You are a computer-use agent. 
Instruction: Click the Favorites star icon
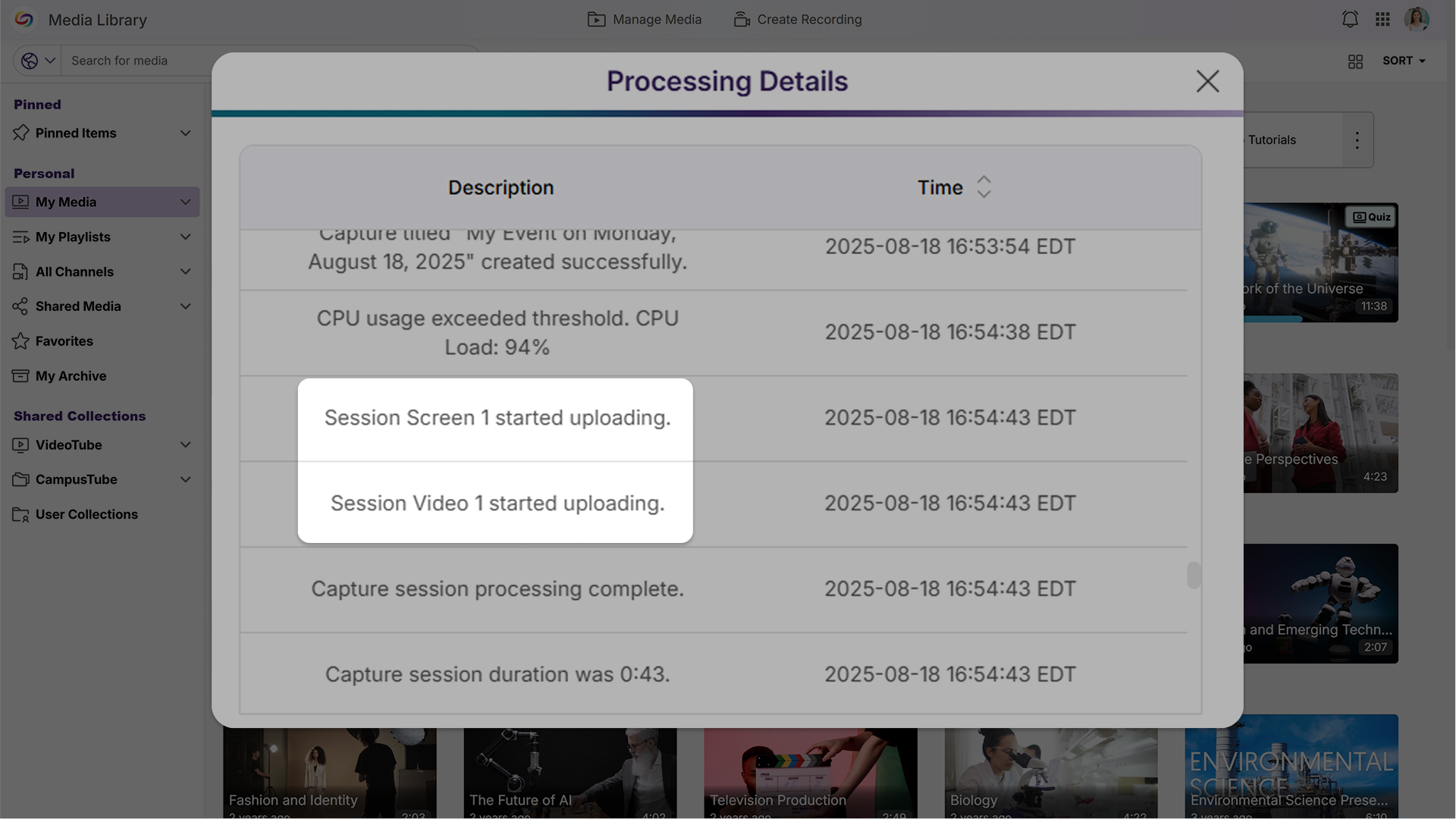(20, 341)
